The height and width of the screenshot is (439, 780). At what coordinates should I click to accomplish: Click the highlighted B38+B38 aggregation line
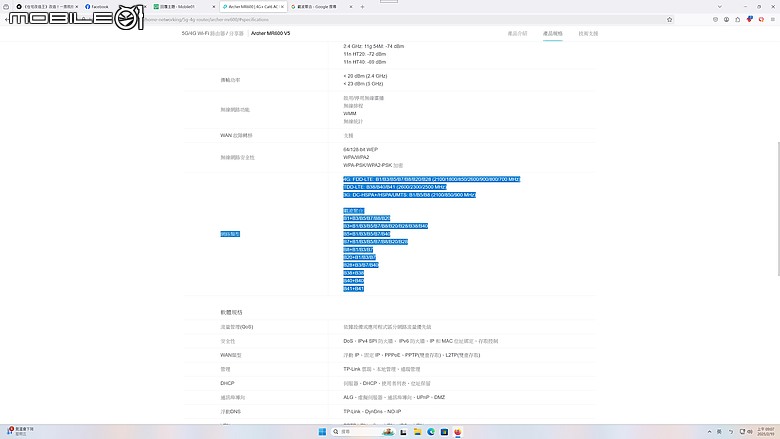click(x=354, y=273)
